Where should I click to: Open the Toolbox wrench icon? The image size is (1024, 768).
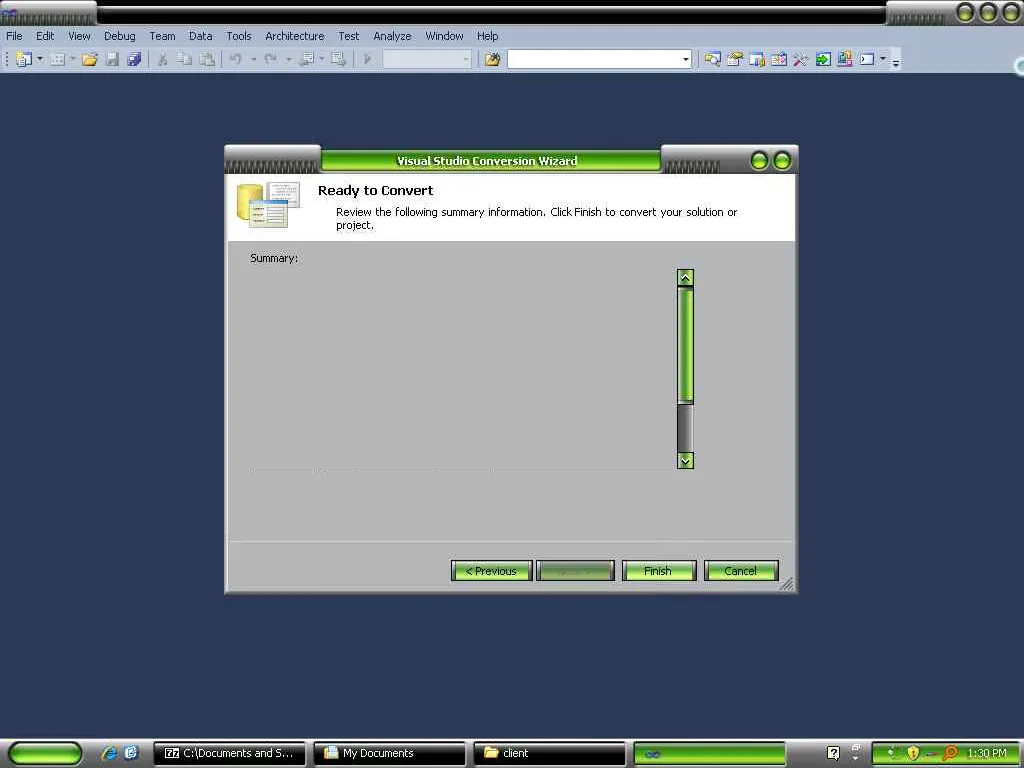(x=801, y=59)
